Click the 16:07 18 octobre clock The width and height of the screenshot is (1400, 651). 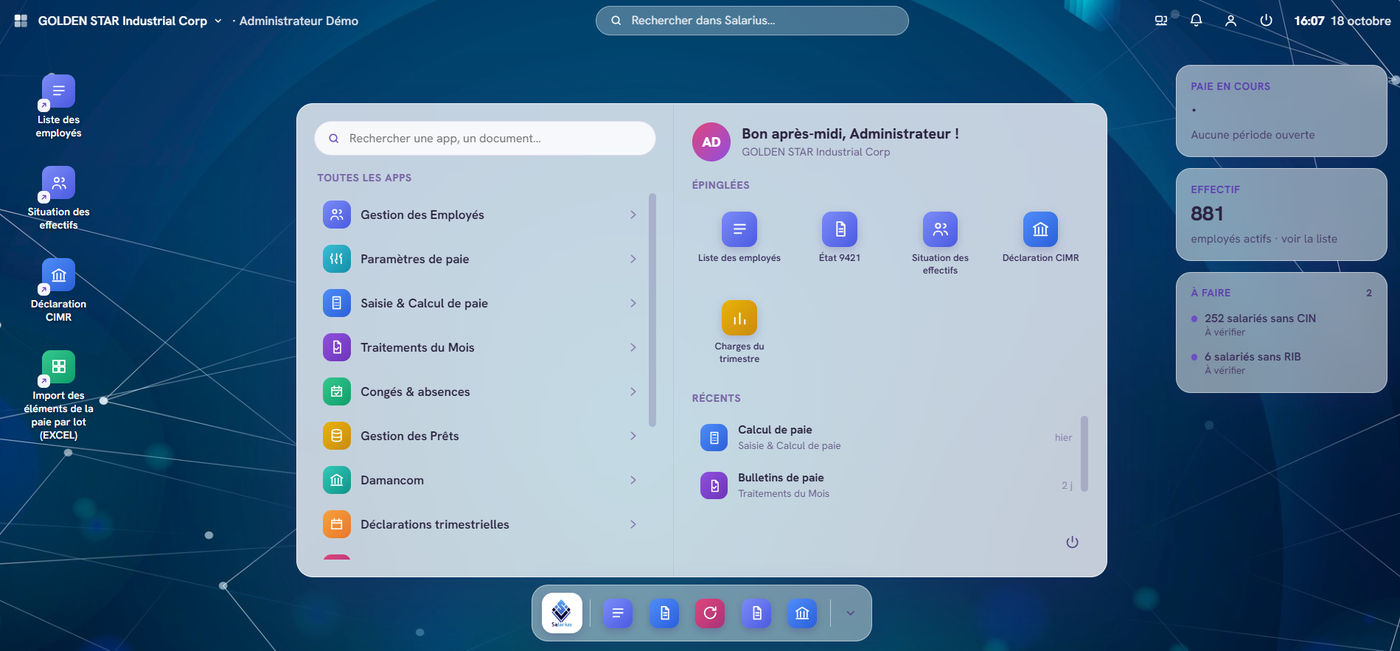click(x=1342, y=20)
